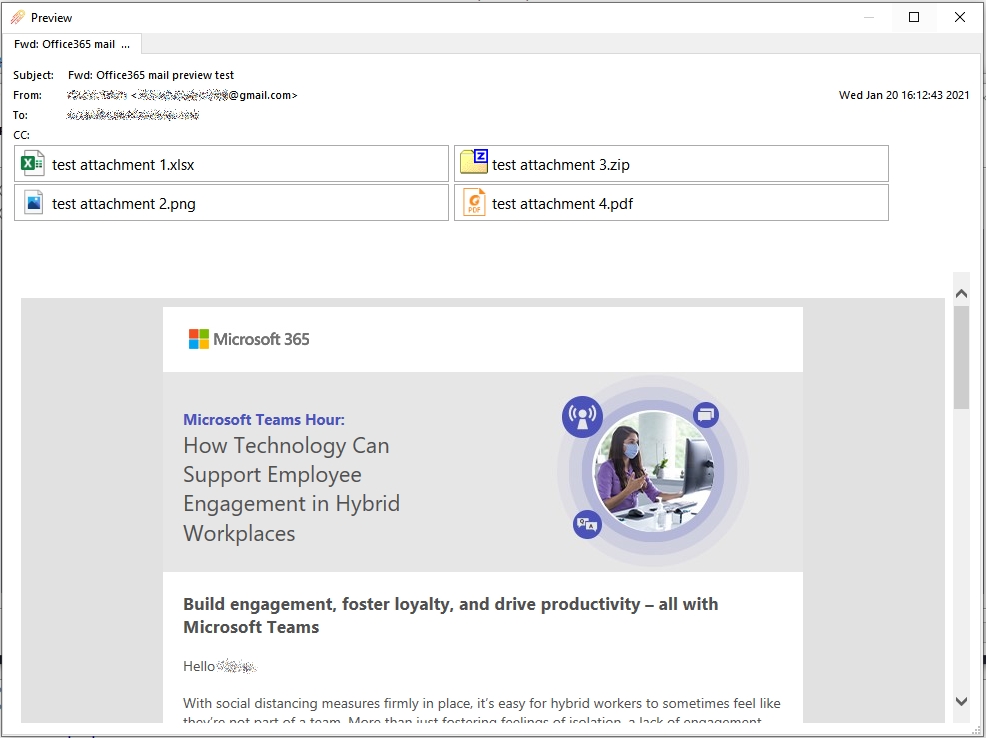
Task: Click the Microsoft 365 logo in the email
Action: tap(249, 339)
